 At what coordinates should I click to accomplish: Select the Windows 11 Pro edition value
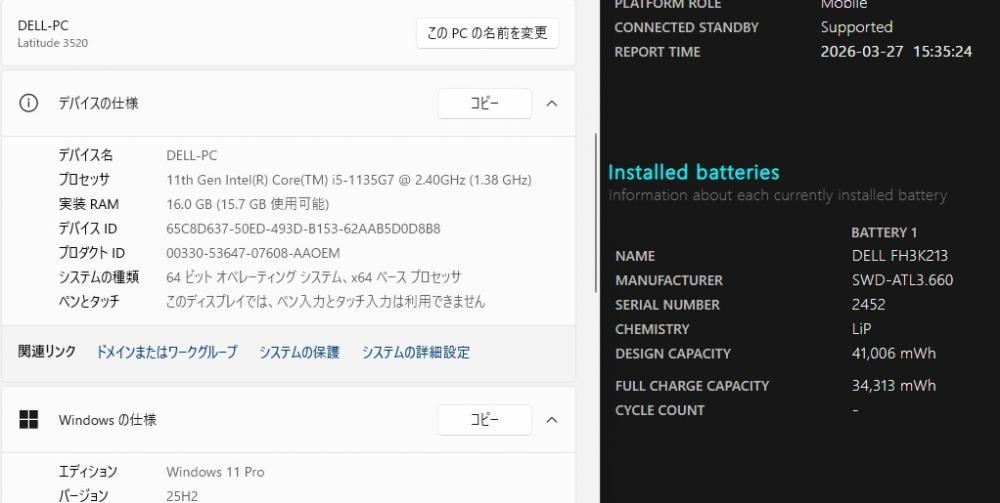click(x=215, y=472)
